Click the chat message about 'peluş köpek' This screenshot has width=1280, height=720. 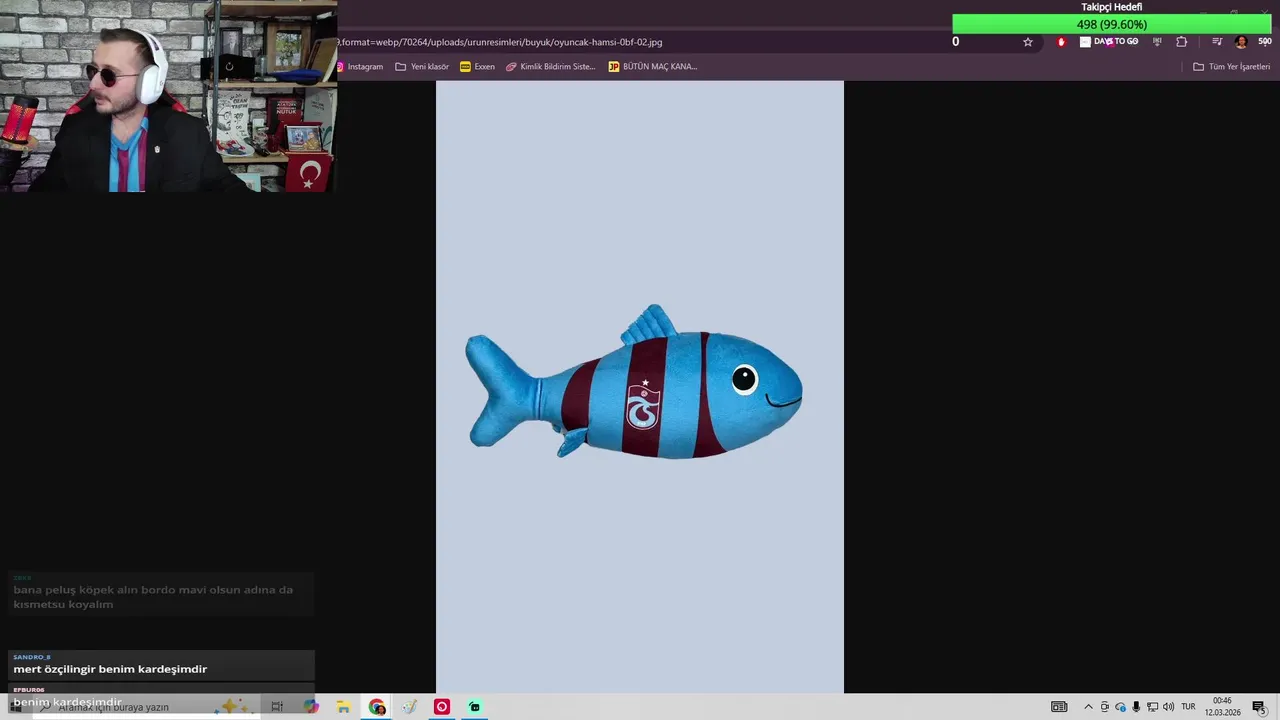[153, 597]
